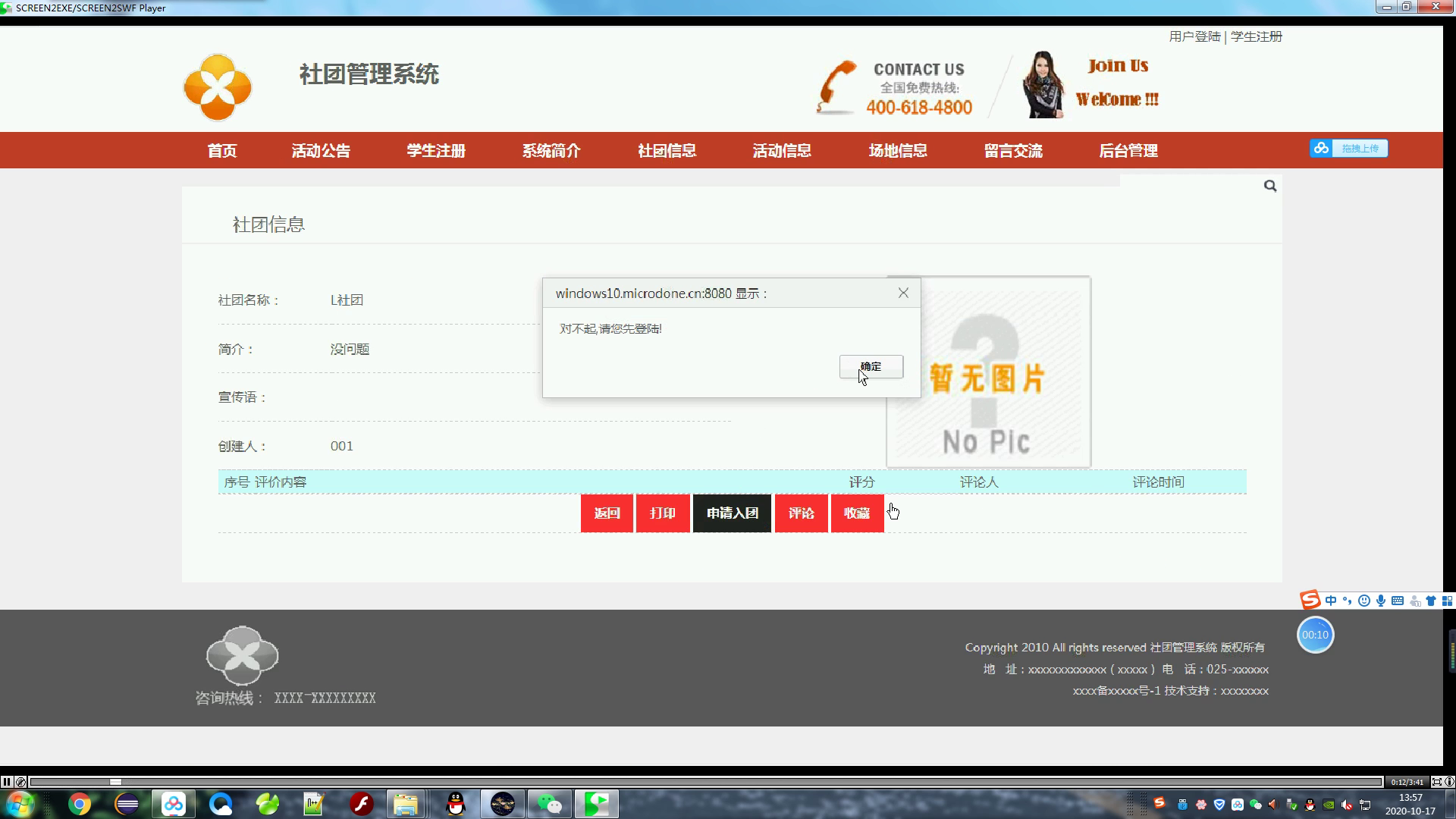Toggle punctuation mode on Sogou toolbar

pyautogui.click(x=1348, y=601)
